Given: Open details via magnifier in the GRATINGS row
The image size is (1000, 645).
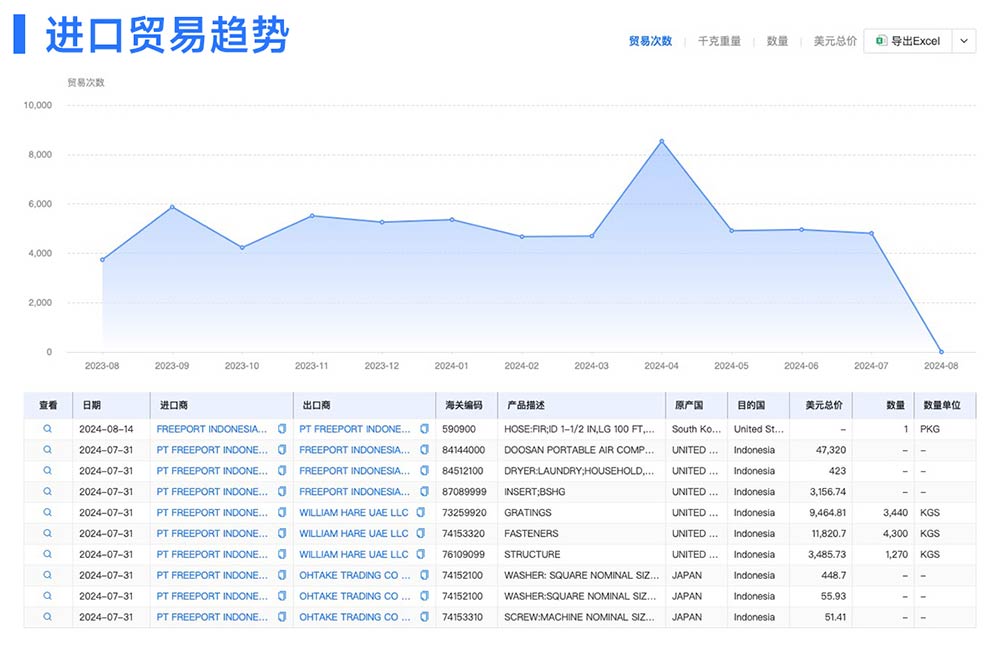Looking at the screenshot, I should tap(47, 513).
